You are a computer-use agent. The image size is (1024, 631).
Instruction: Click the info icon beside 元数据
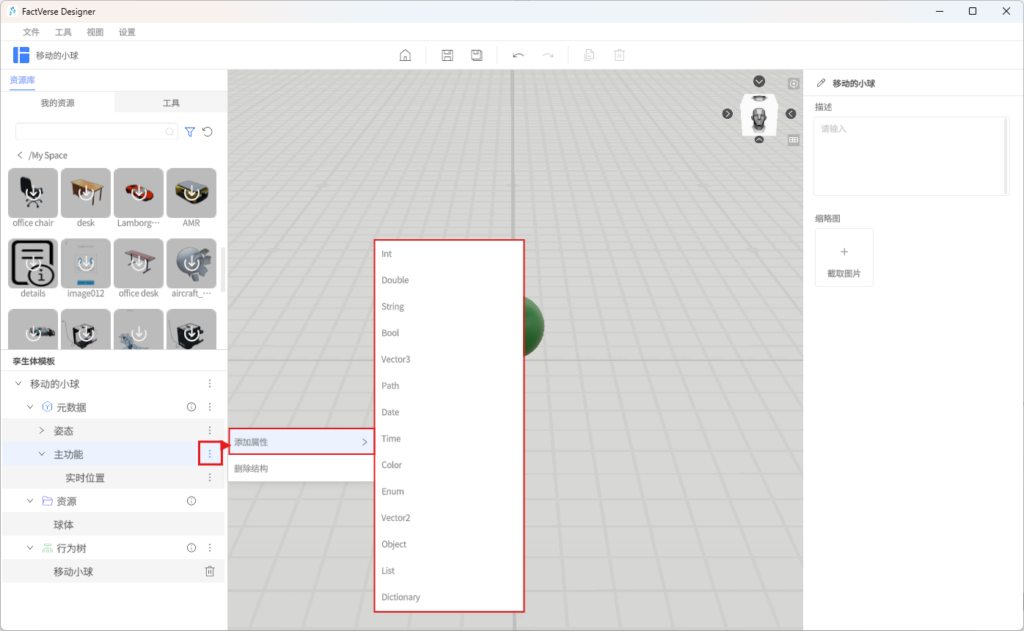[x=191, y=407]
